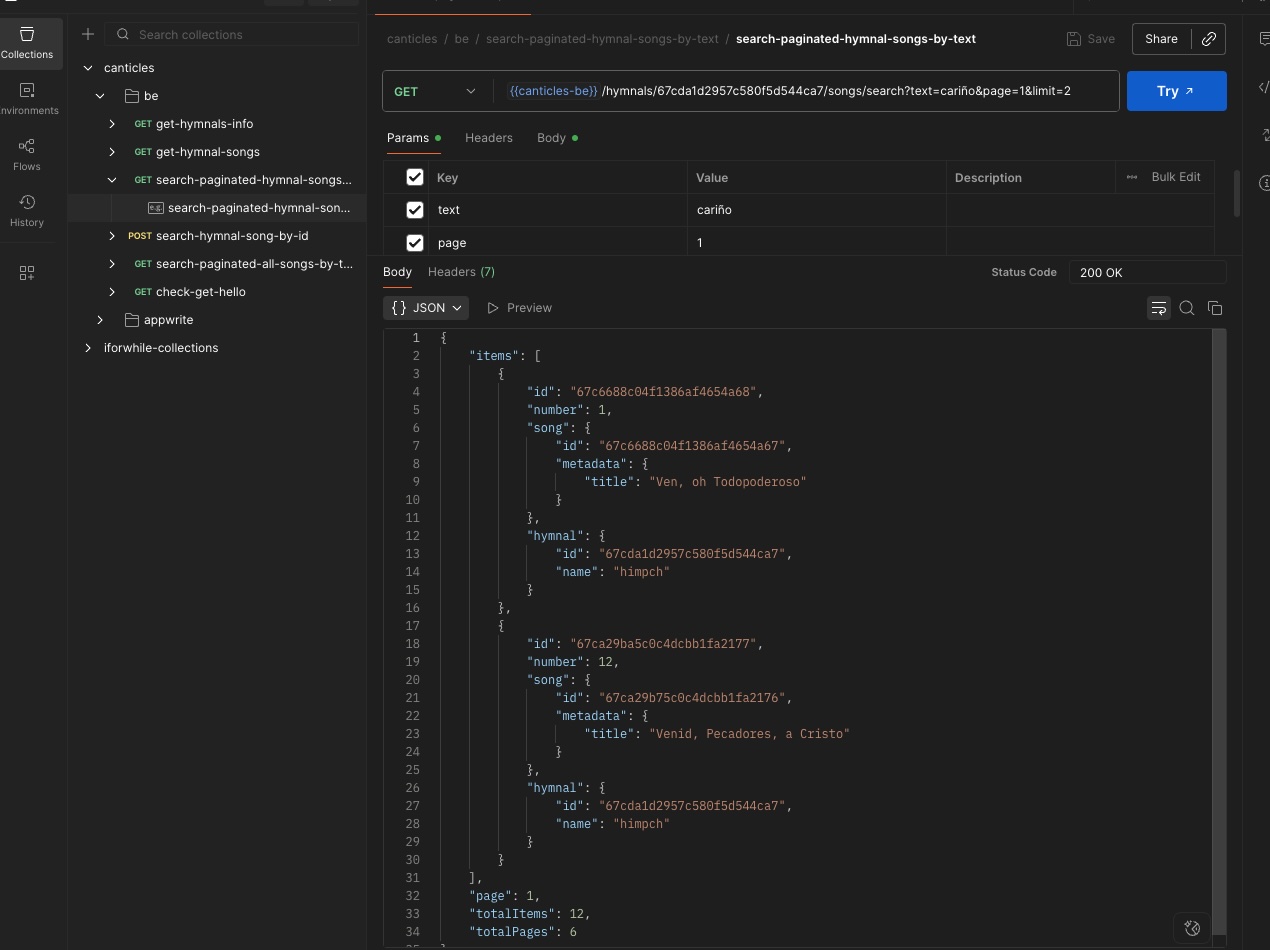This screenshot has width=1270, height=950.
Task: Click the appwrite folder icon
Action: [x=132, y=320]
